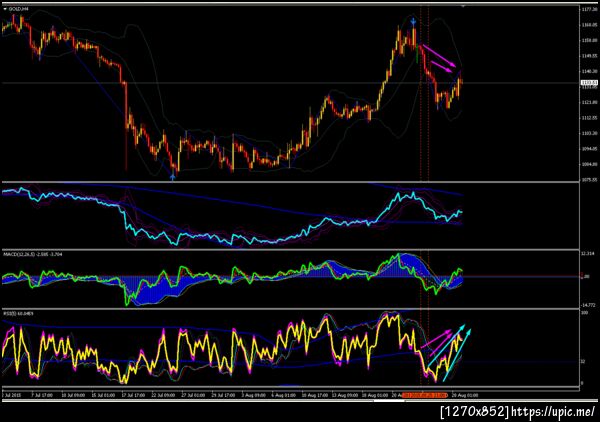Click the 1075.55 price level at axis bottom
600x422 pixels.
click(589, 179)
